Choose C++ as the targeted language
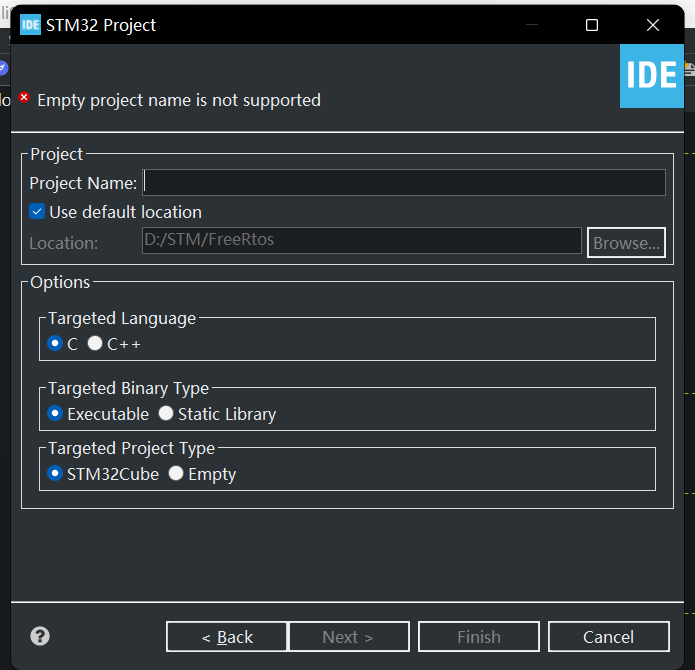 tap(95, 343)
